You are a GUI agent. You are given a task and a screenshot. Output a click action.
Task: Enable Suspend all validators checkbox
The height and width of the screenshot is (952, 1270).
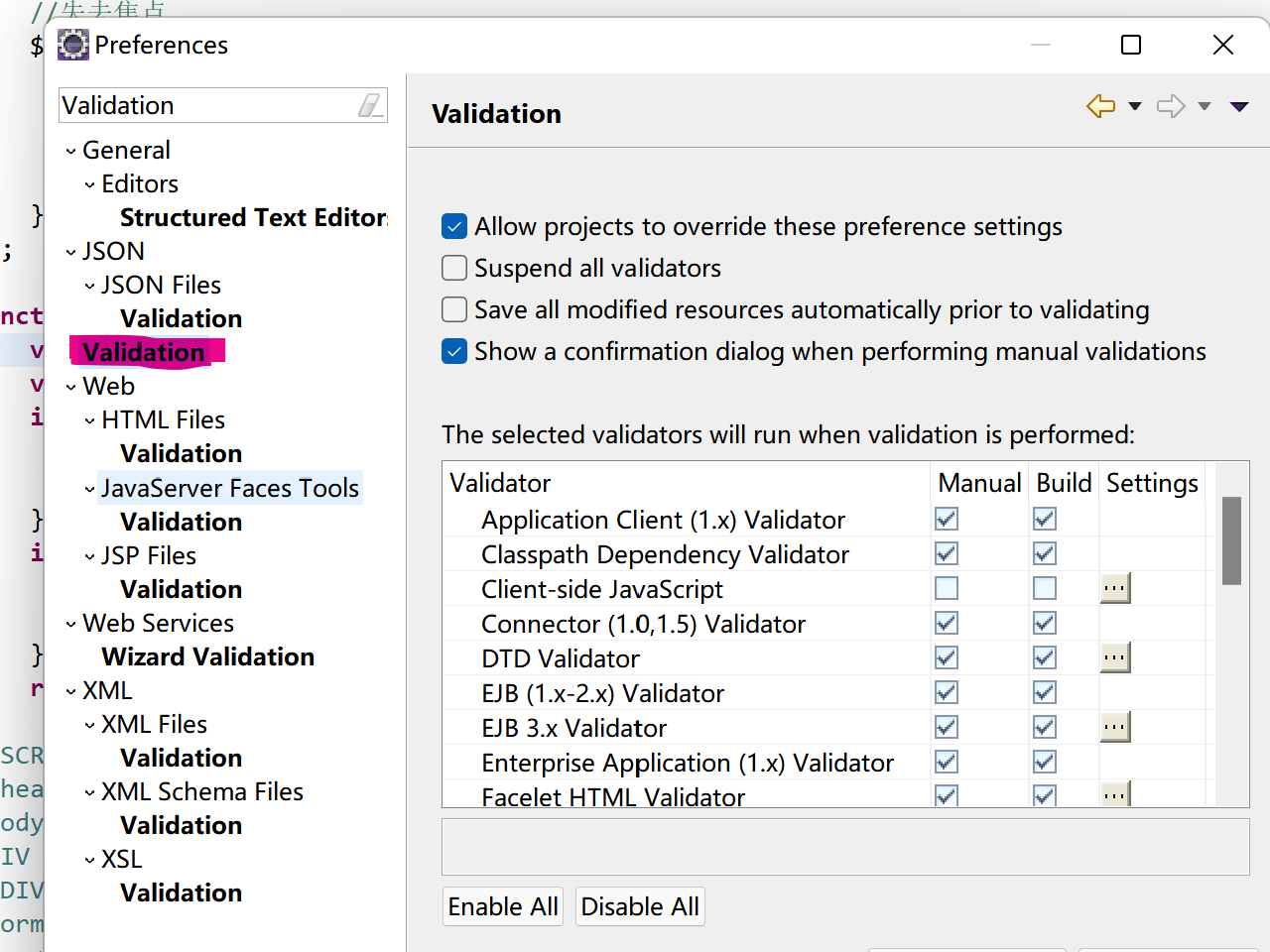pos(454,268)
